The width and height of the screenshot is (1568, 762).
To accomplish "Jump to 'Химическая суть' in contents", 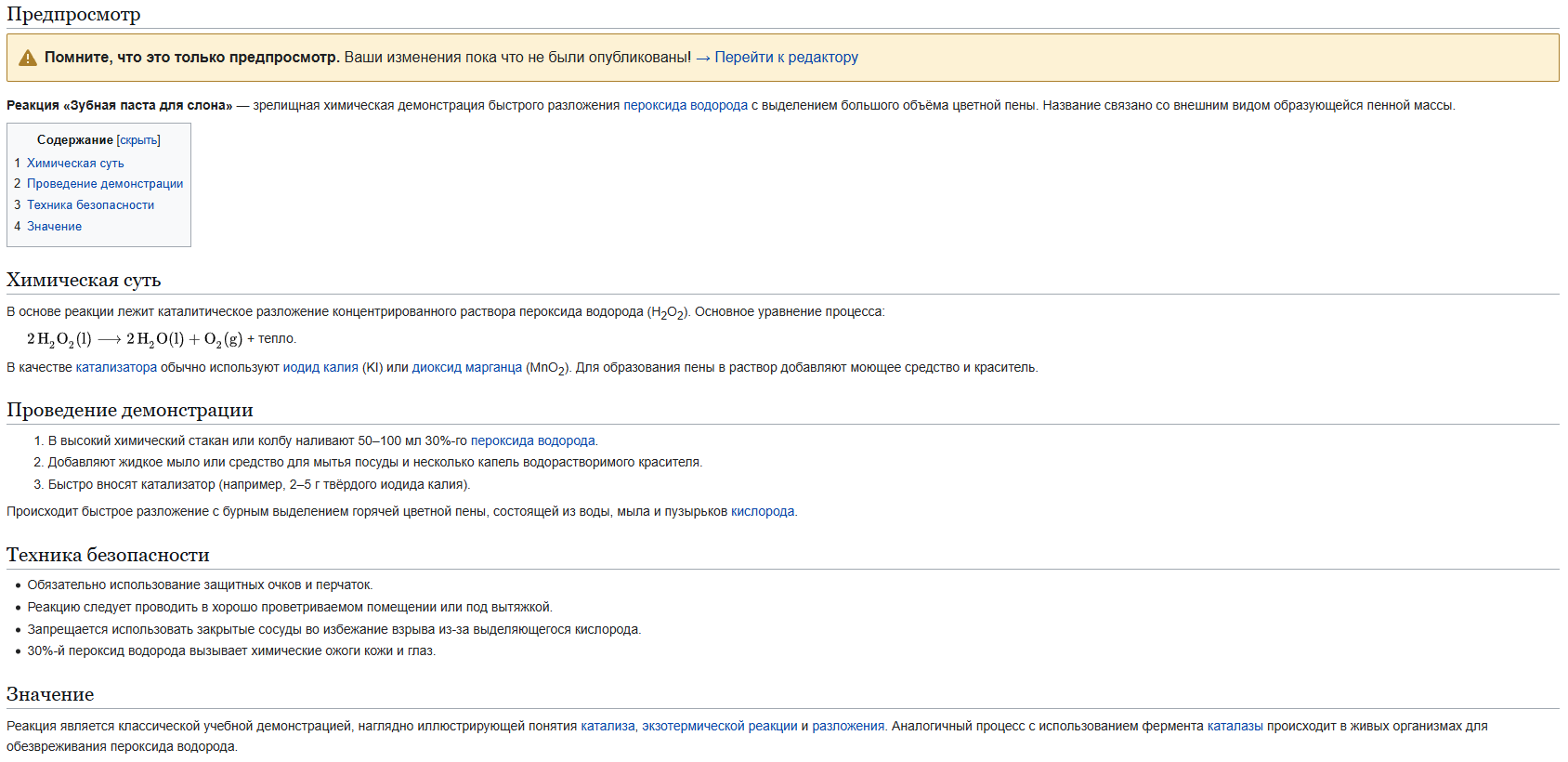I will (75, 164).
